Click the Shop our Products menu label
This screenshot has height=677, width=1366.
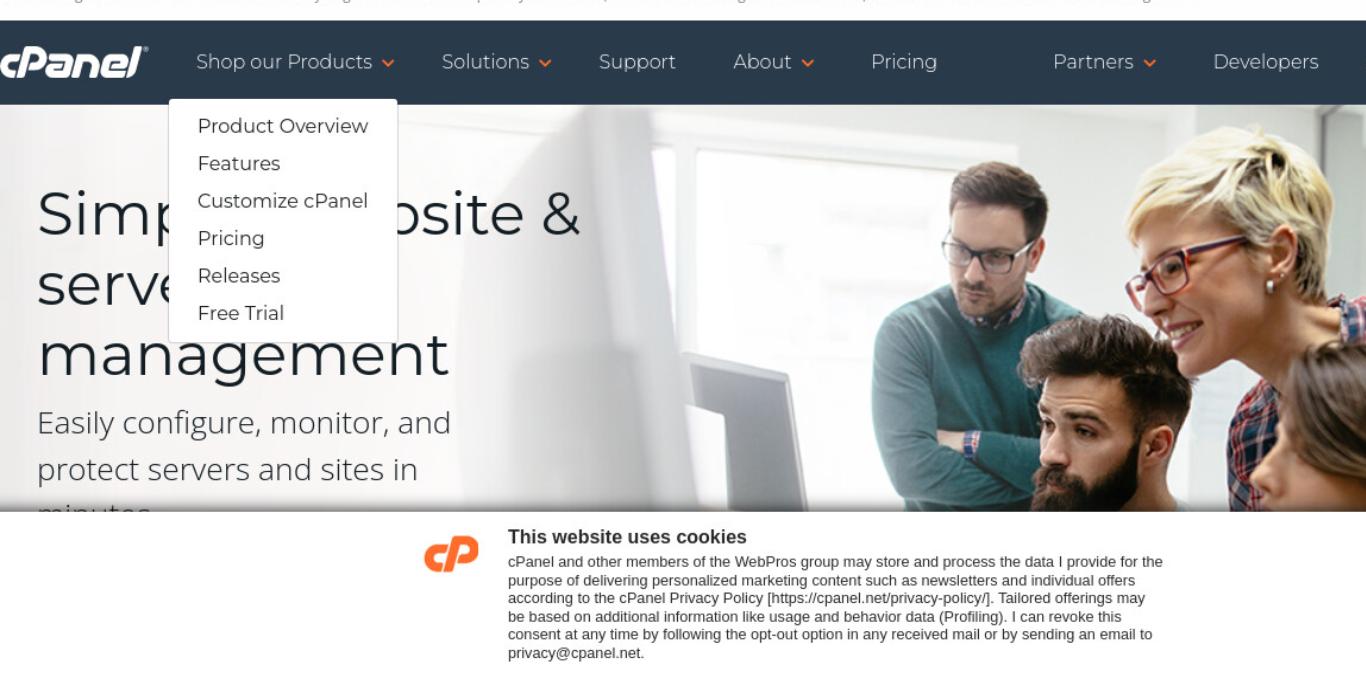point(284,62)
